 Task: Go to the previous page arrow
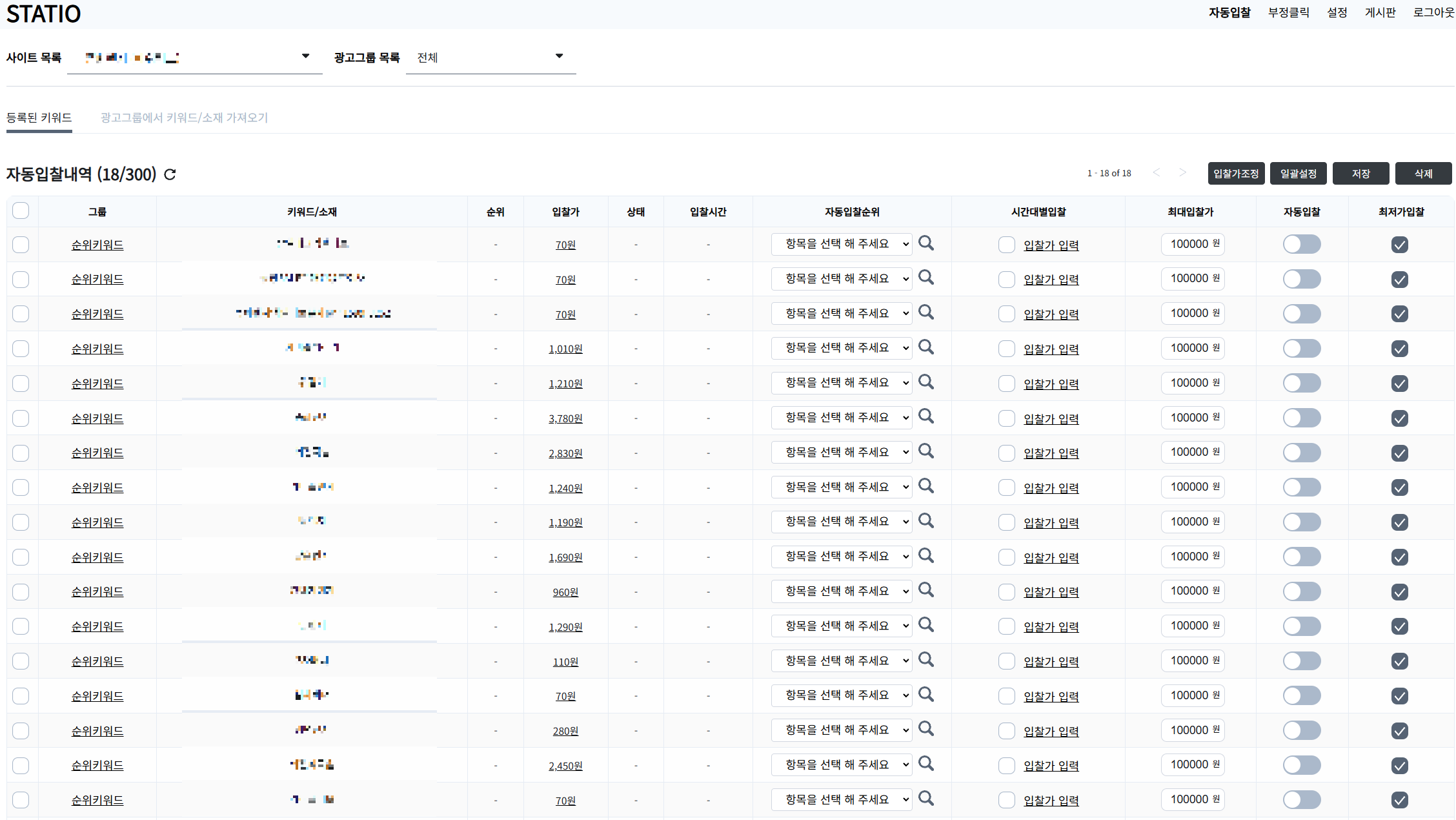(x=1157, y=172)
